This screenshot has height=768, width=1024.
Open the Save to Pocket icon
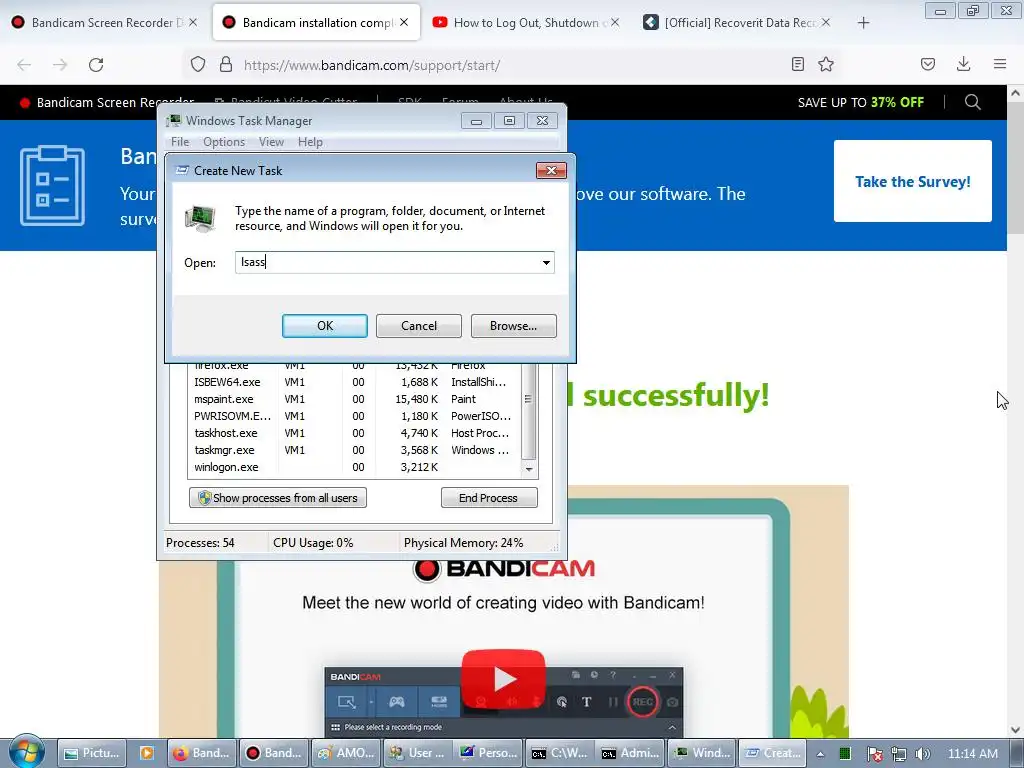click(928, 64)
